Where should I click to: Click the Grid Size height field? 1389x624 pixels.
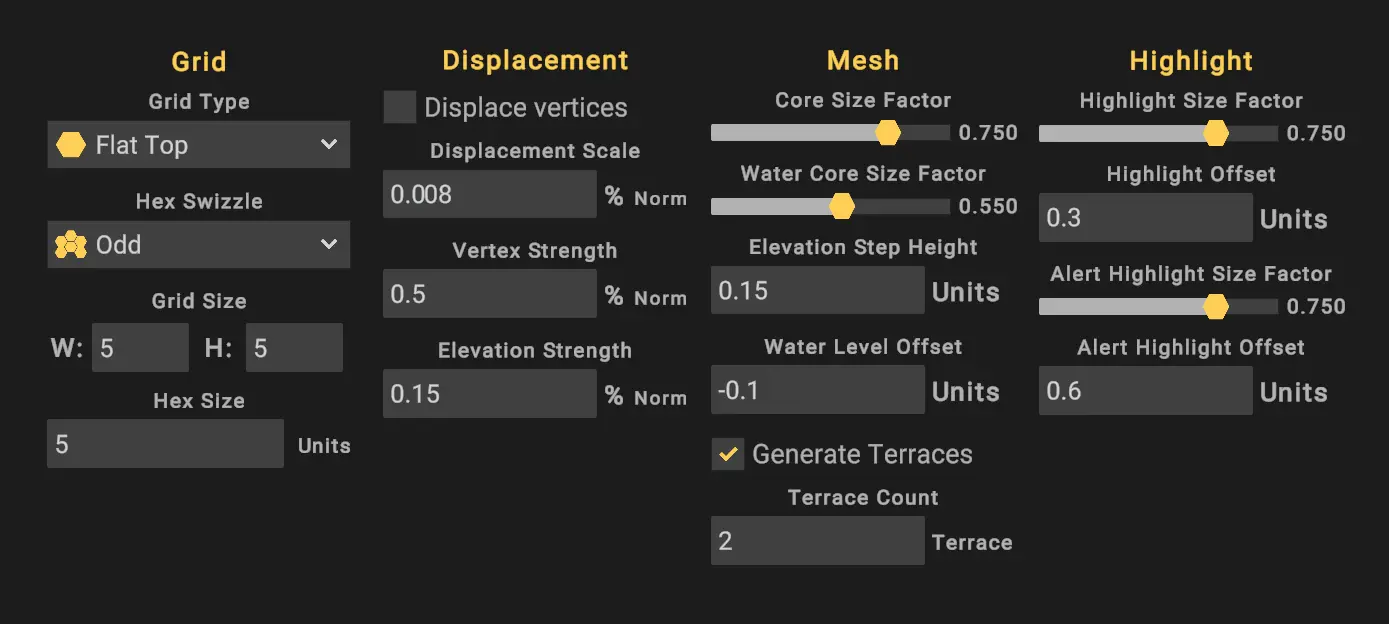[x=294, y=348]
